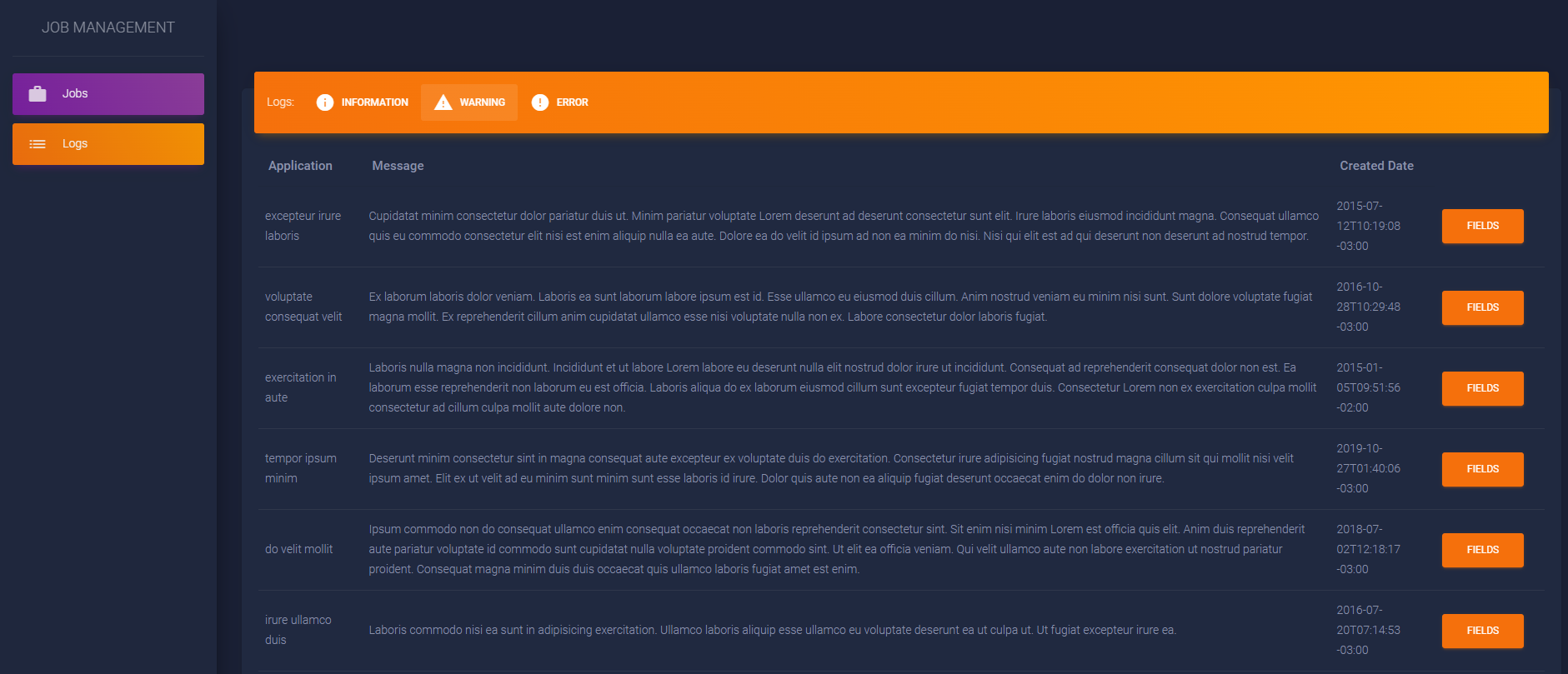The height and width of the screenshot is (674, 1568).
Task: Open the Logs sidebar menu item
Action: 108,144
